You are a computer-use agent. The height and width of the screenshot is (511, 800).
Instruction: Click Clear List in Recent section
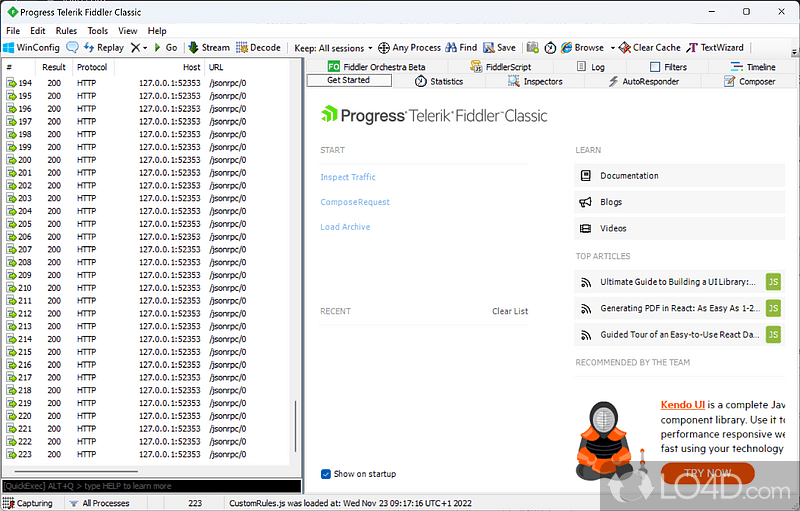tap(510, 311)
